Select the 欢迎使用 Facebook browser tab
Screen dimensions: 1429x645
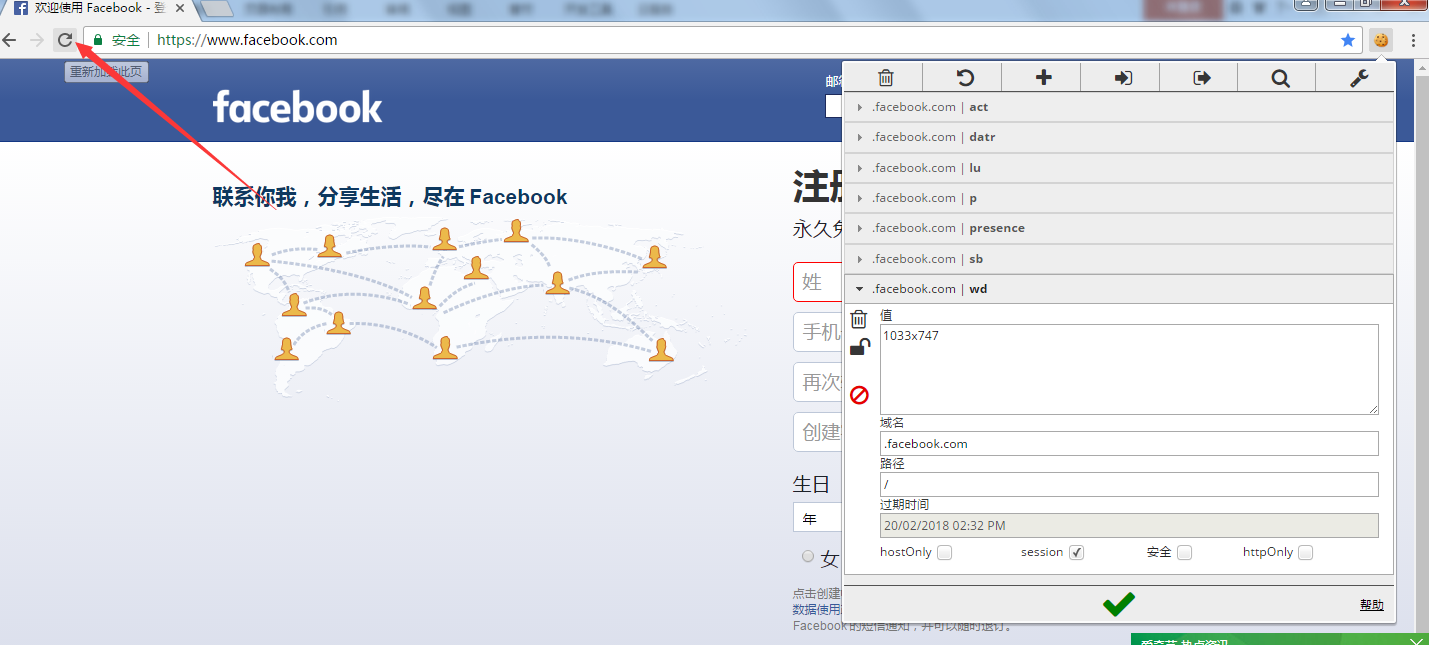point(100,8)
